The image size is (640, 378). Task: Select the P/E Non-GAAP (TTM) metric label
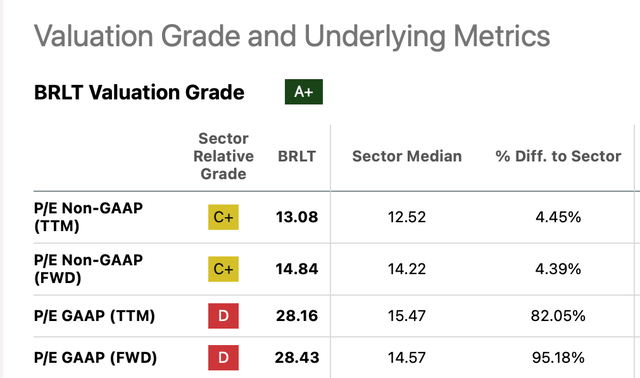89,217
